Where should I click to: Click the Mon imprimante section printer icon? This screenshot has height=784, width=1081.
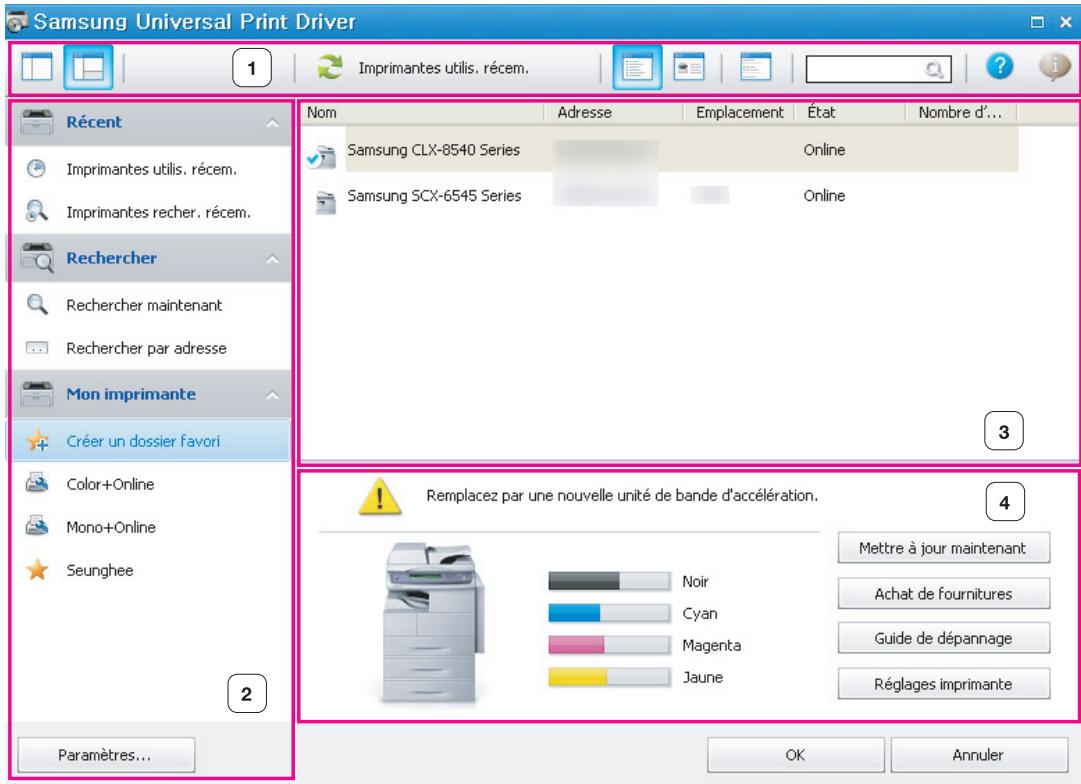coord(37,394)
